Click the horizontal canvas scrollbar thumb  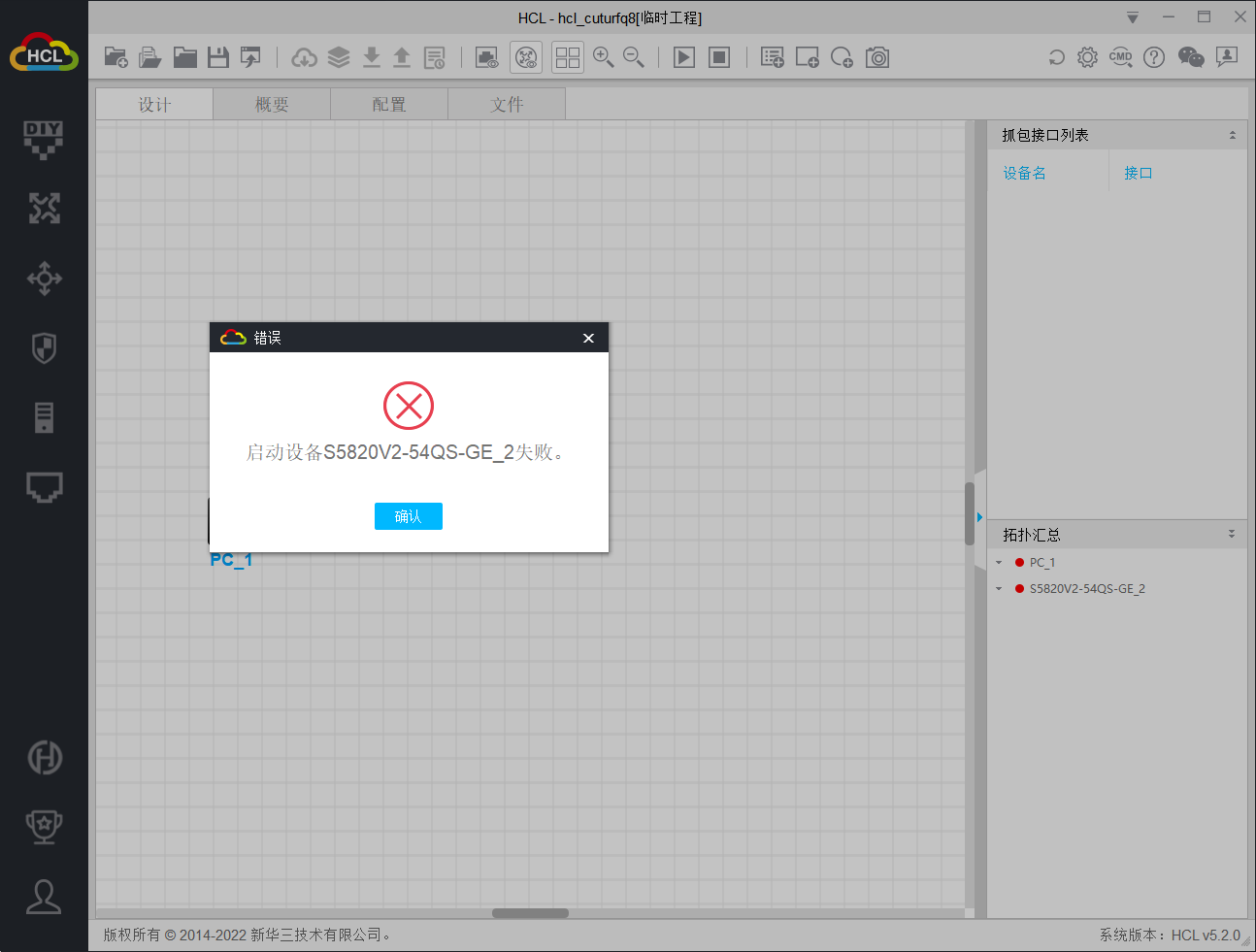530,913
